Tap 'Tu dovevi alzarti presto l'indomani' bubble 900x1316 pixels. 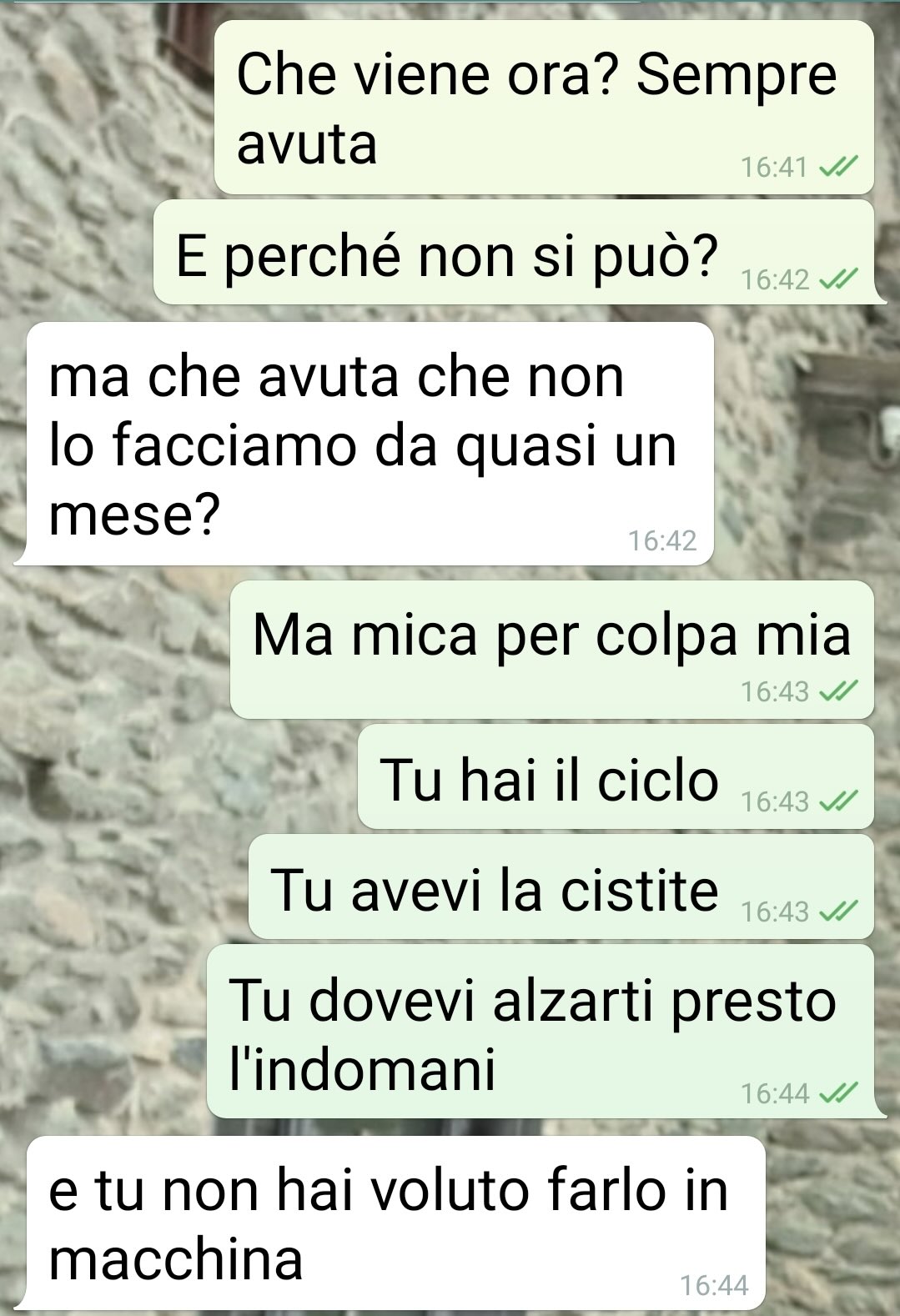tap(541, 1032)
